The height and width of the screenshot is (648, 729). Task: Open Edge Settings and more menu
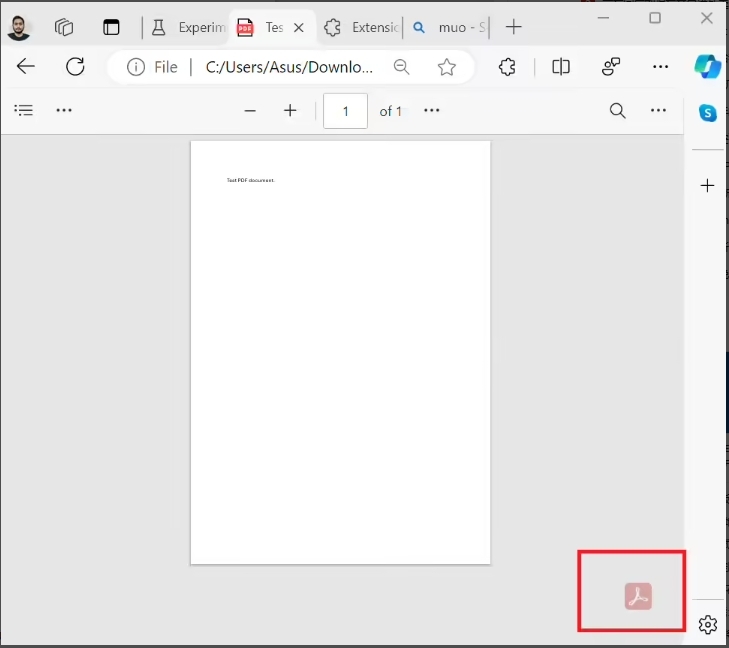click(x=660, y=67)
